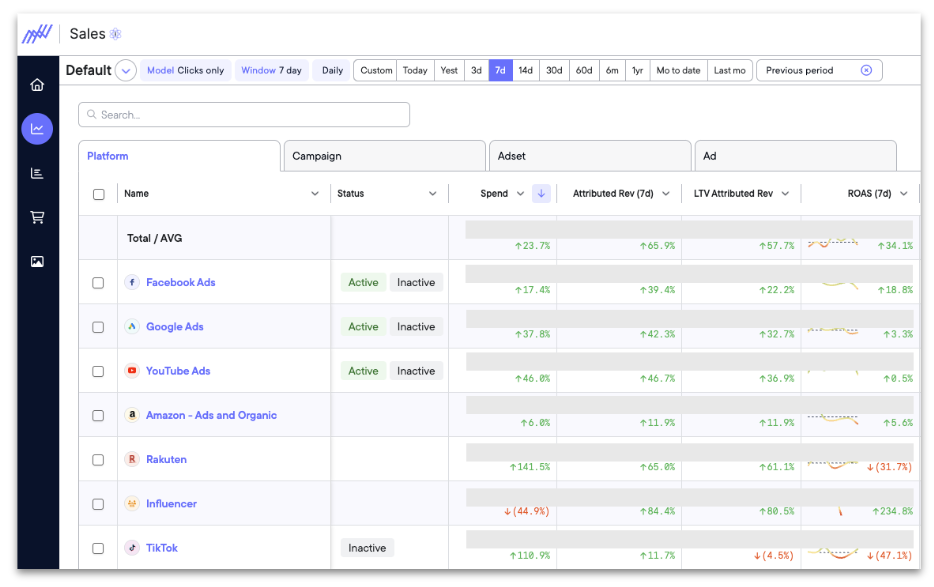Select the TikTok row checkbox

click(98, 548)
